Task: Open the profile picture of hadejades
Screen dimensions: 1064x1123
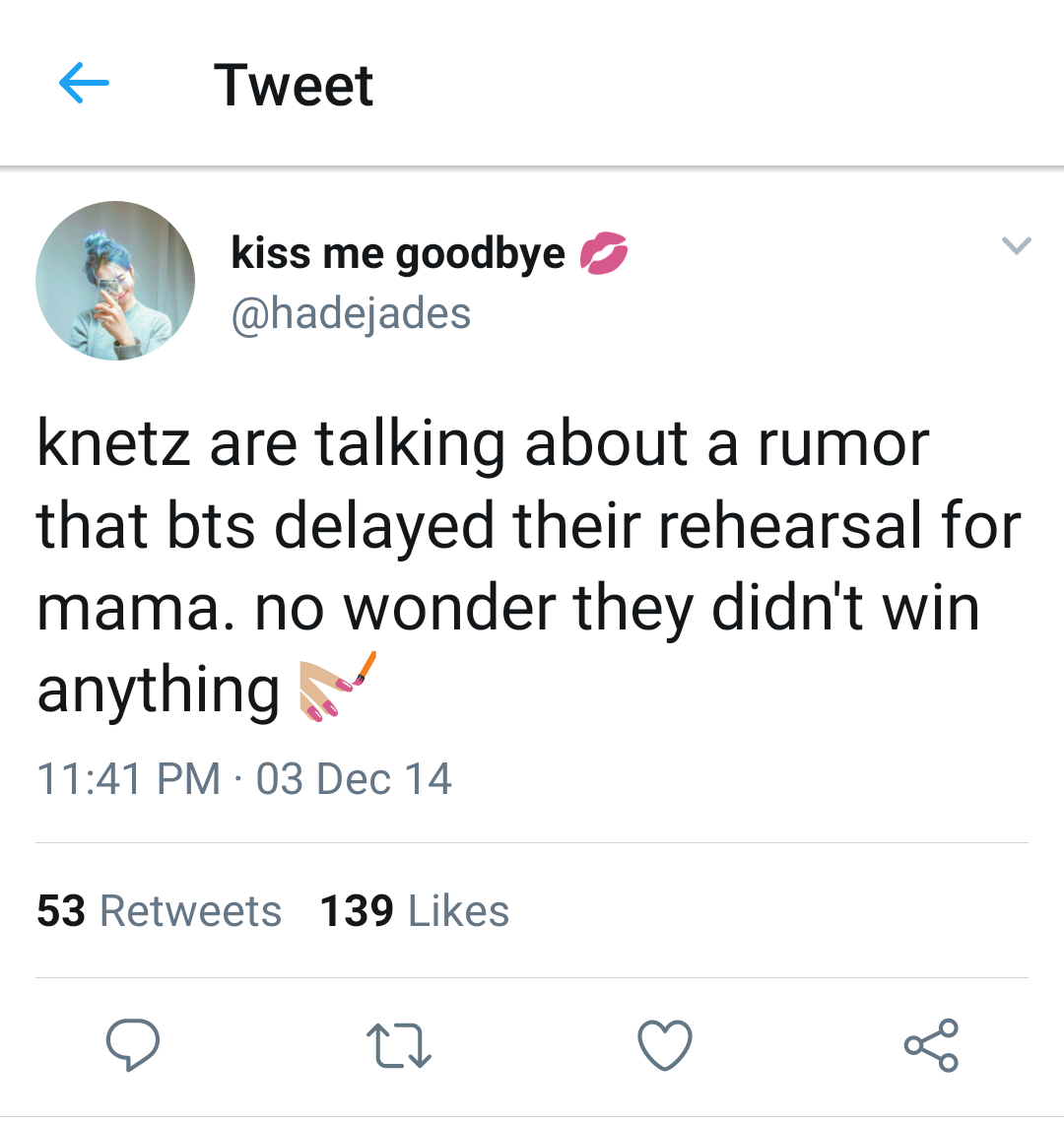Action: (x=115, y=281)
